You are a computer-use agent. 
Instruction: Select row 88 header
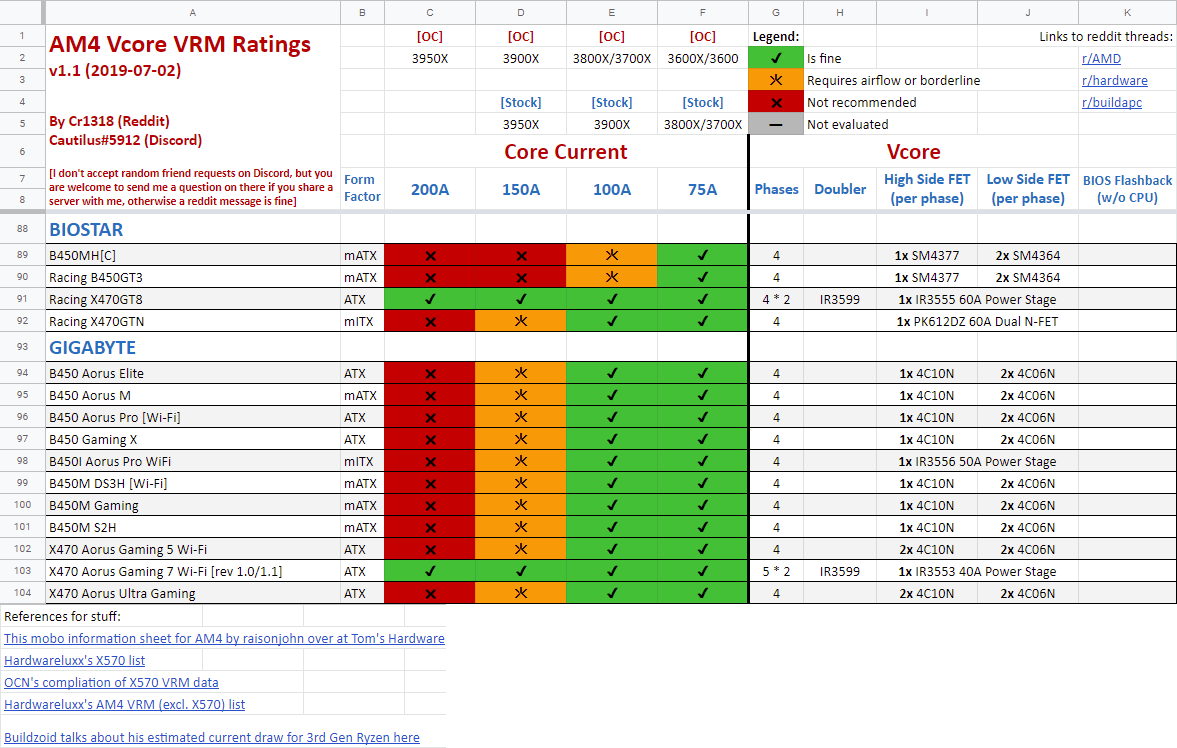click(x=23, y=229)
